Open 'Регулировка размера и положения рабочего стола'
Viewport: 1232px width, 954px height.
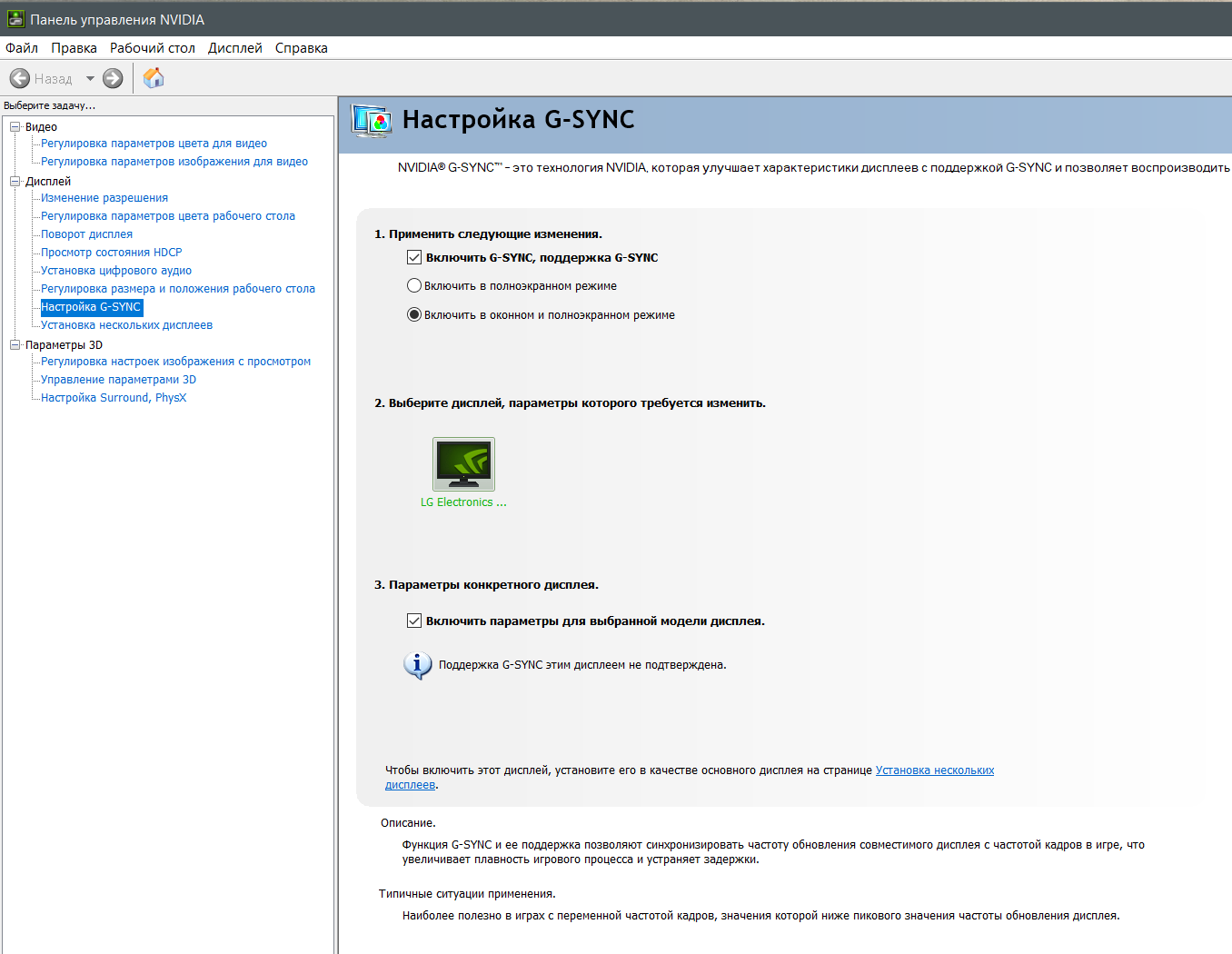[x=178, y=289]
